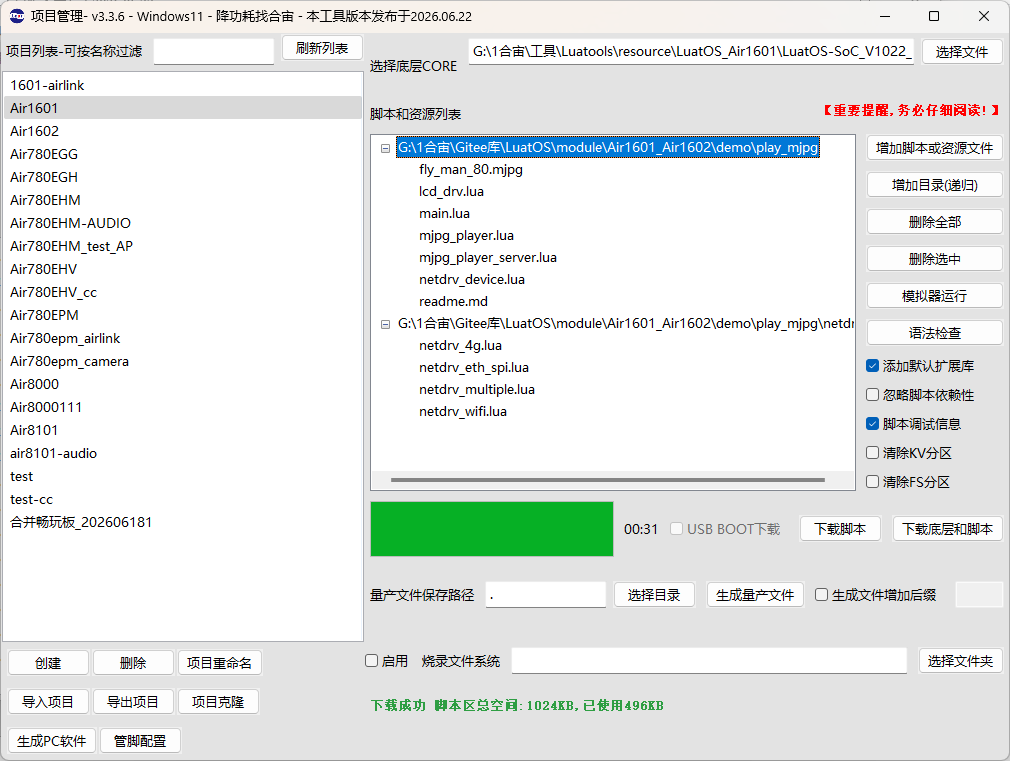Click the 量产文件保存路径 input field
Image resolution: width=1010 pixels, height=761 pixels.
pyautogui.click(x=546, y=595)
